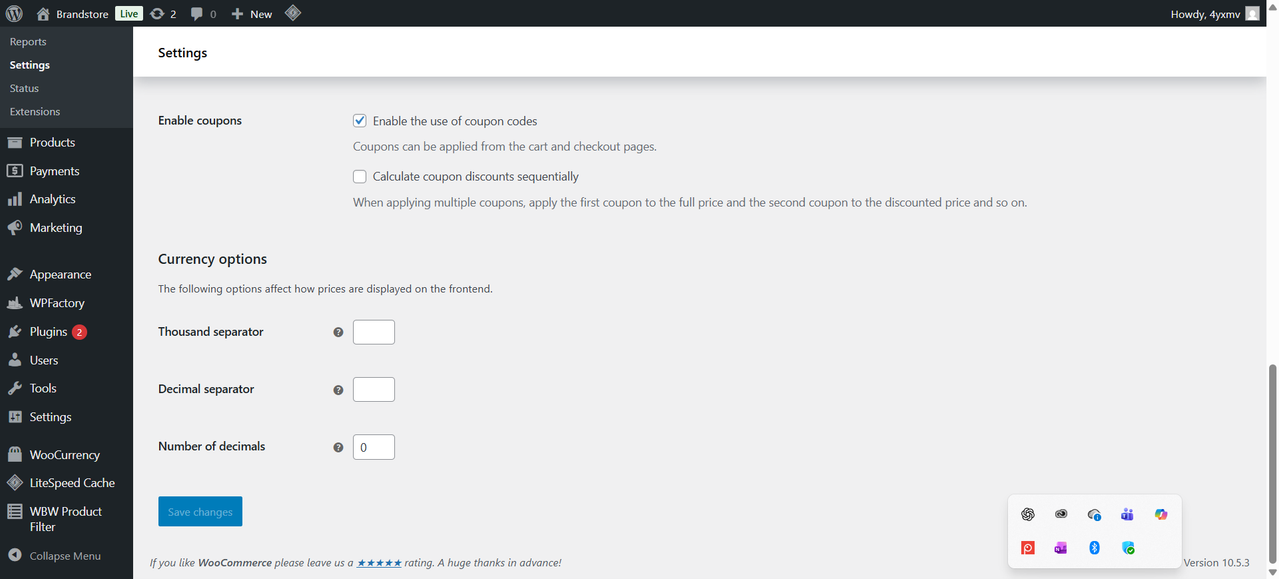Screen dimensions: 1279x579
Task: Open the comments bubble icon
Action: coord(203,14)
